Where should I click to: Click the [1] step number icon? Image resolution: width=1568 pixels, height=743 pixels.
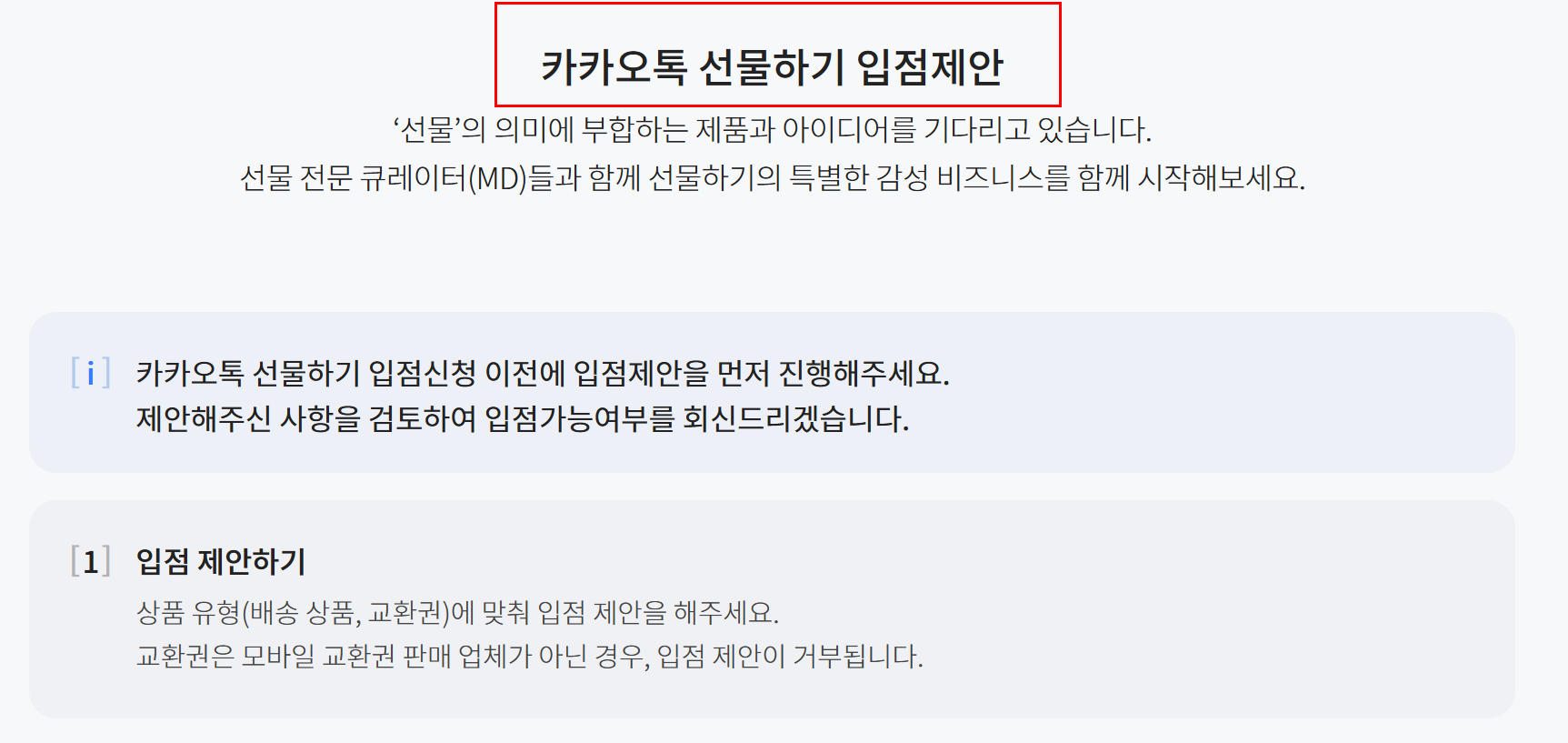[x=91, y=562]
